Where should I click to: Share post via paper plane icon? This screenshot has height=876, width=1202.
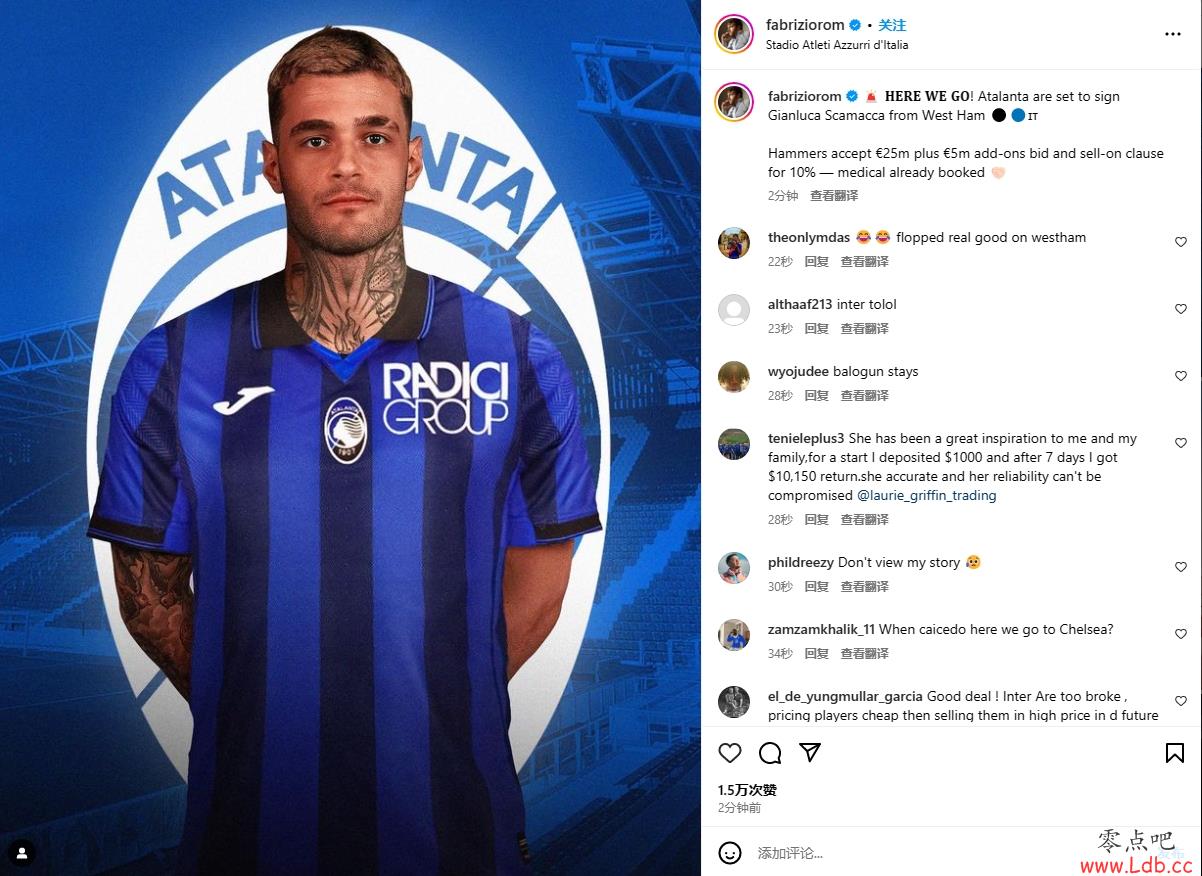810,752
